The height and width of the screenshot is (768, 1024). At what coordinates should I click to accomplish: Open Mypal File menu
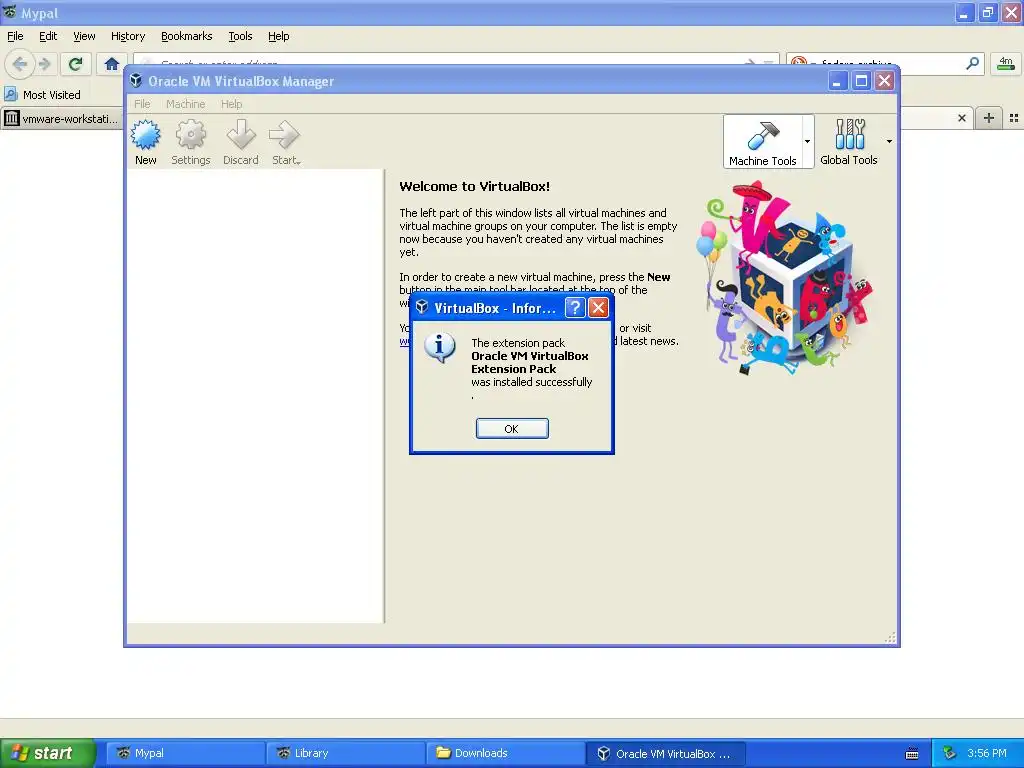pyautogui.click(x=15, y=36)
